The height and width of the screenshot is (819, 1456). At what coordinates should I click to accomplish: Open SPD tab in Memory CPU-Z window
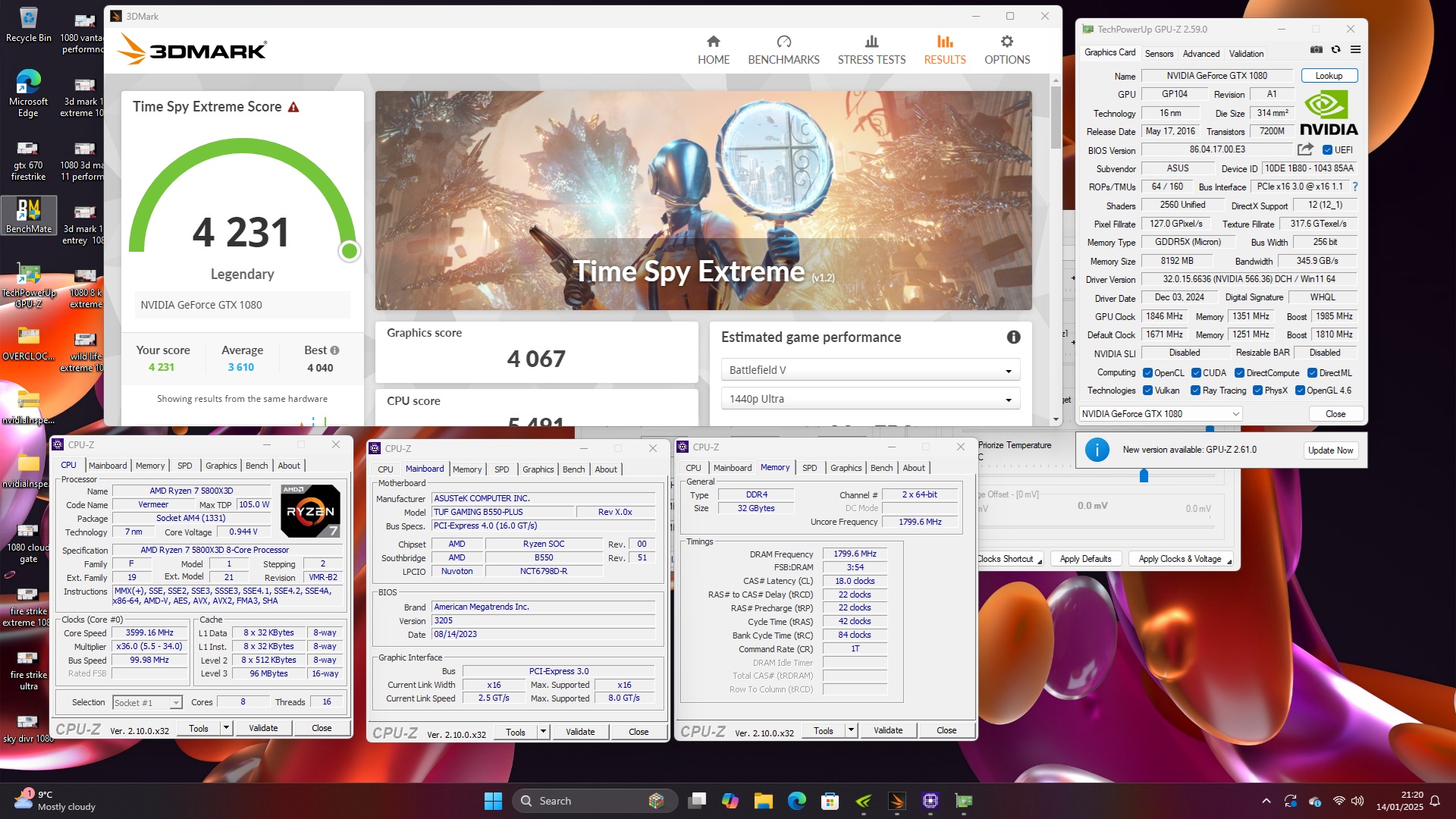pos(809,468)
